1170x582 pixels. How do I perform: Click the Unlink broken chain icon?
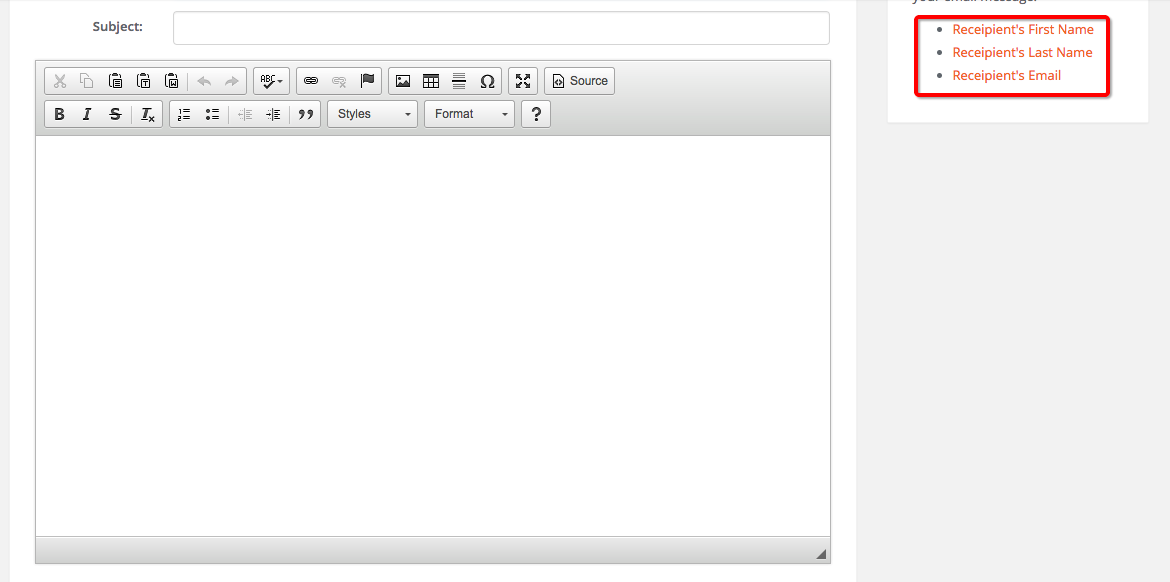click(x=340, y=81)
